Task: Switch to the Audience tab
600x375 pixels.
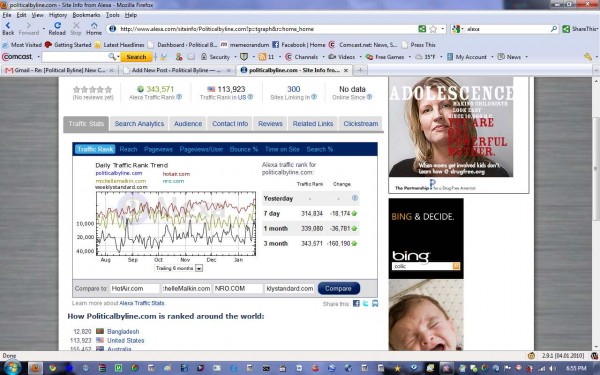Action: pyautogui.click(x=188, y=124)
